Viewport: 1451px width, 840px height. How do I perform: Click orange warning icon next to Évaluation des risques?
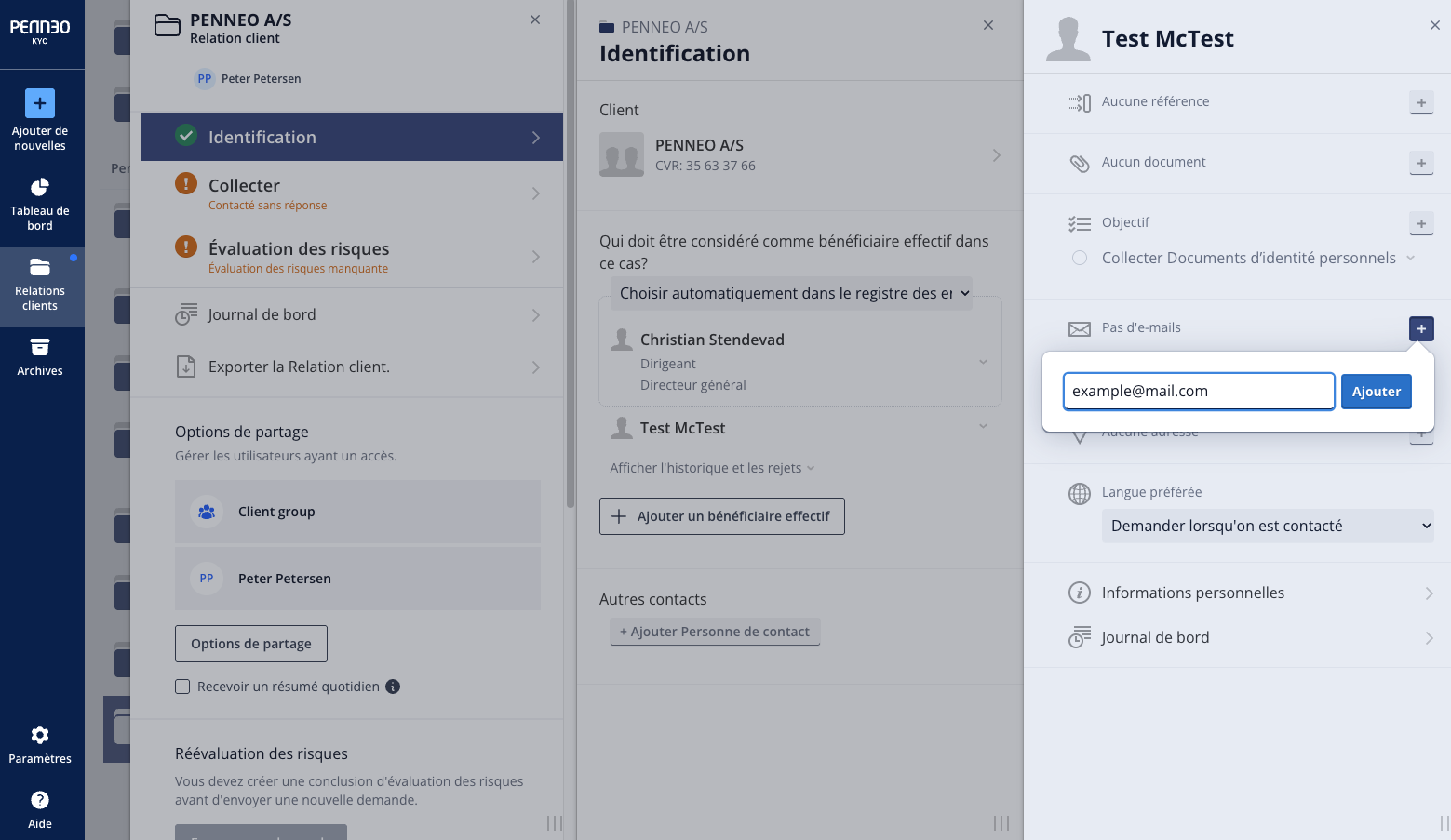(186, 247)
